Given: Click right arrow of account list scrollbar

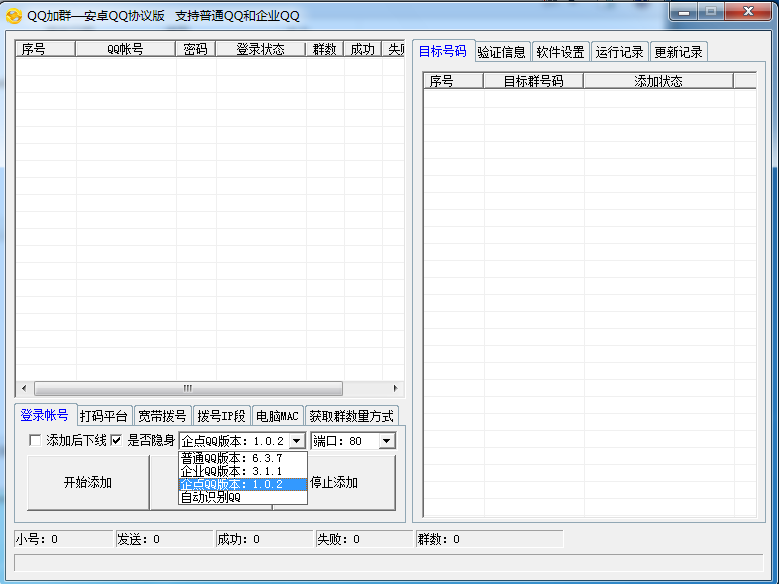Looking at the screenshot, I should coord(395,389).
